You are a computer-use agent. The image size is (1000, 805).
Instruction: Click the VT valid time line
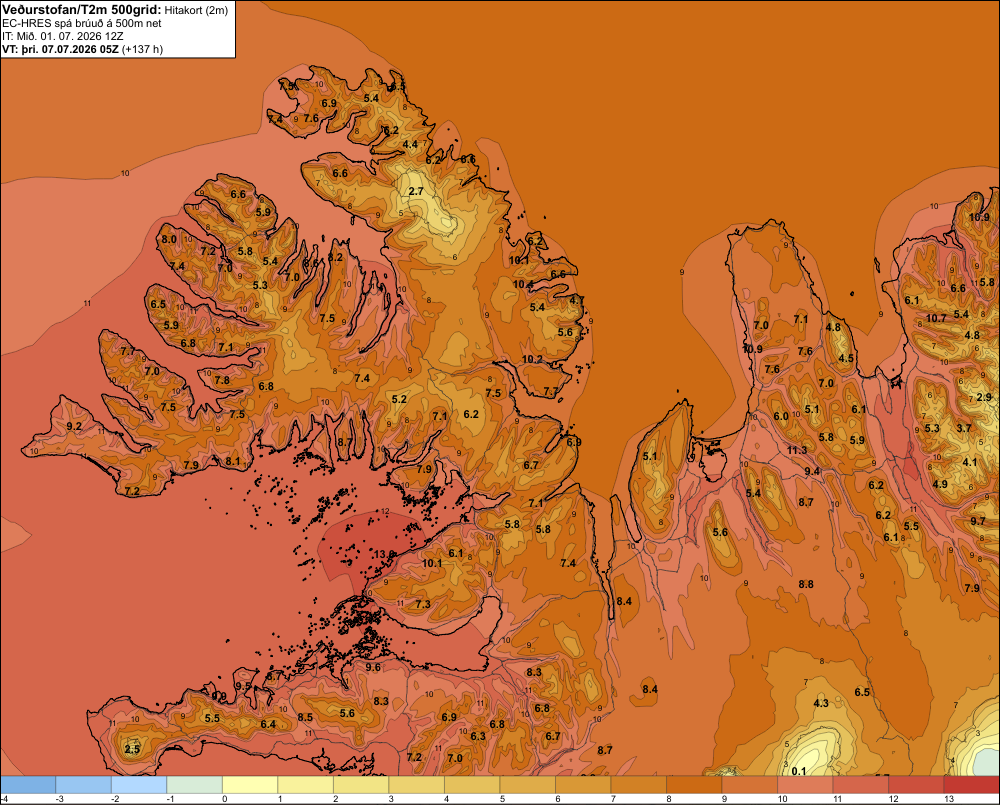tap(82, 49)
